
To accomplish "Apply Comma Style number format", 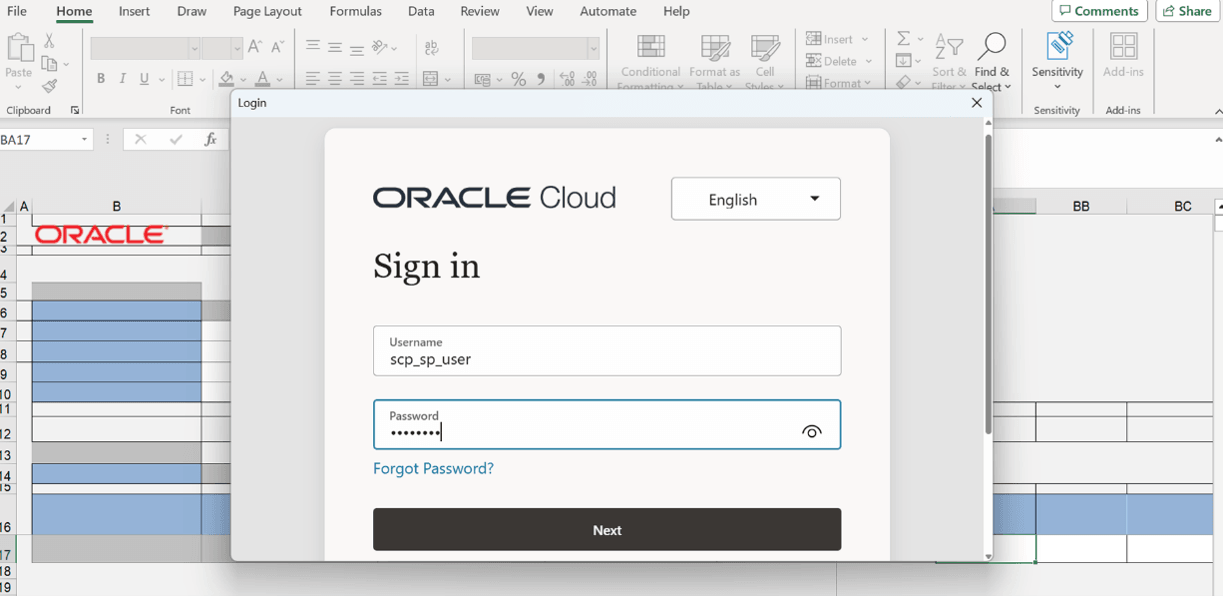I will pyautogui.click(x=541, y=79).
